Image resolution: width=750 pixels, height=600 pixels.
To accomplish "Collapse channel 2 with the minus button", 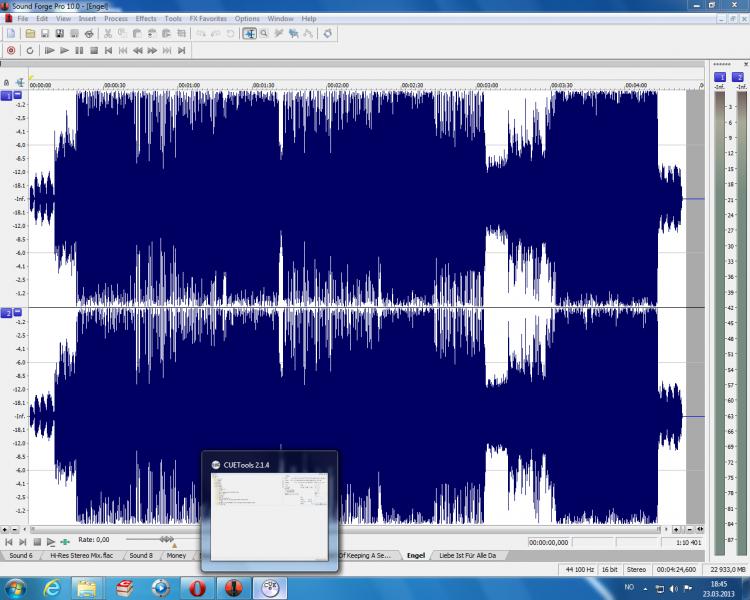I will tap(17, 312).
